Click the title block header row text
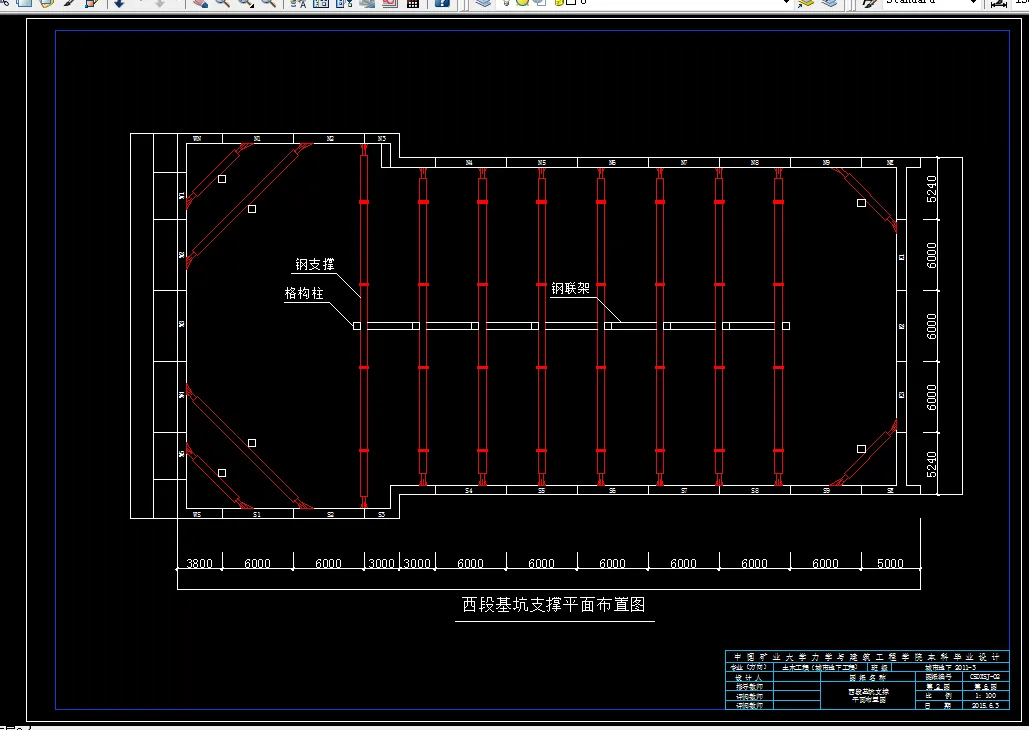 coord(868,657)
